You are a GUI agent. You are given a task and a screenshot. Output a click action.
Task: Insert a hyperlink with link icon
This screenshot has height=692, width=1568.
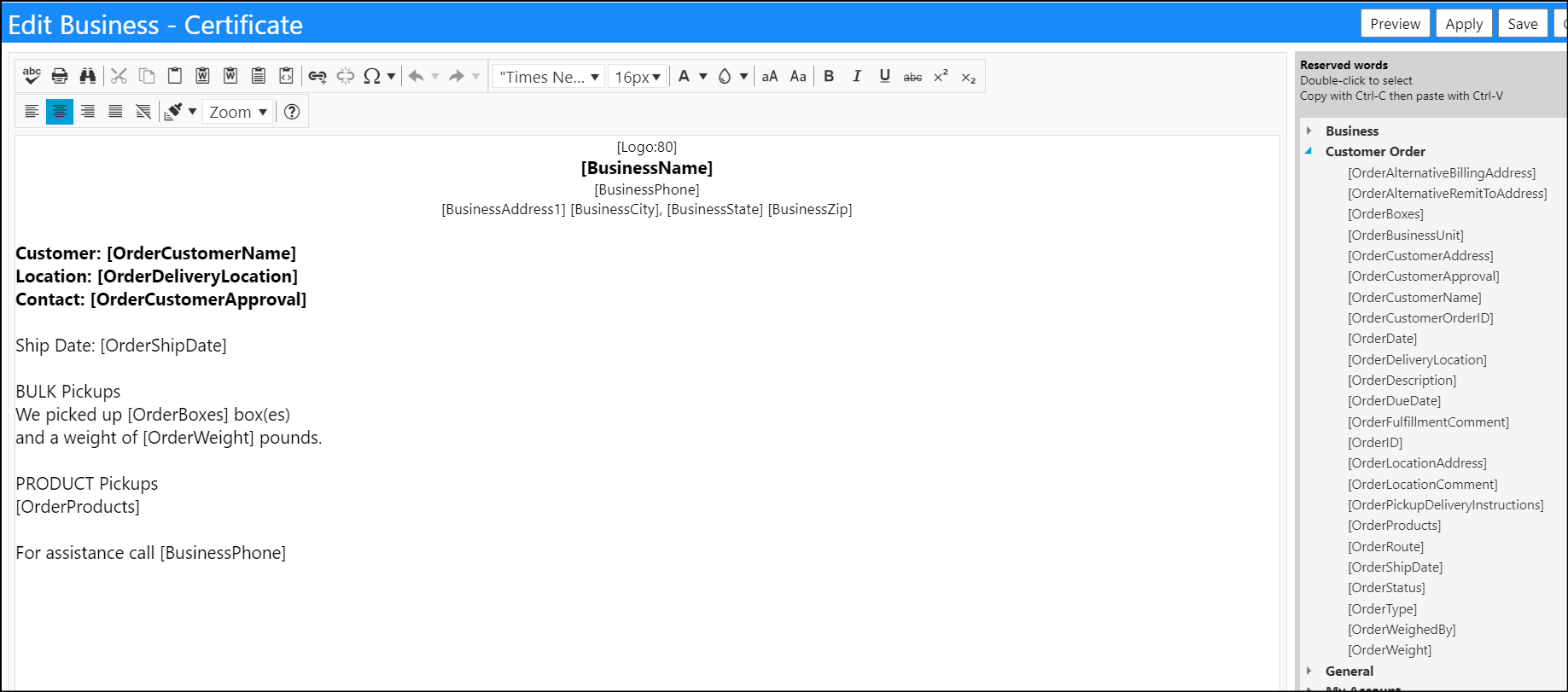click(318, 76)
